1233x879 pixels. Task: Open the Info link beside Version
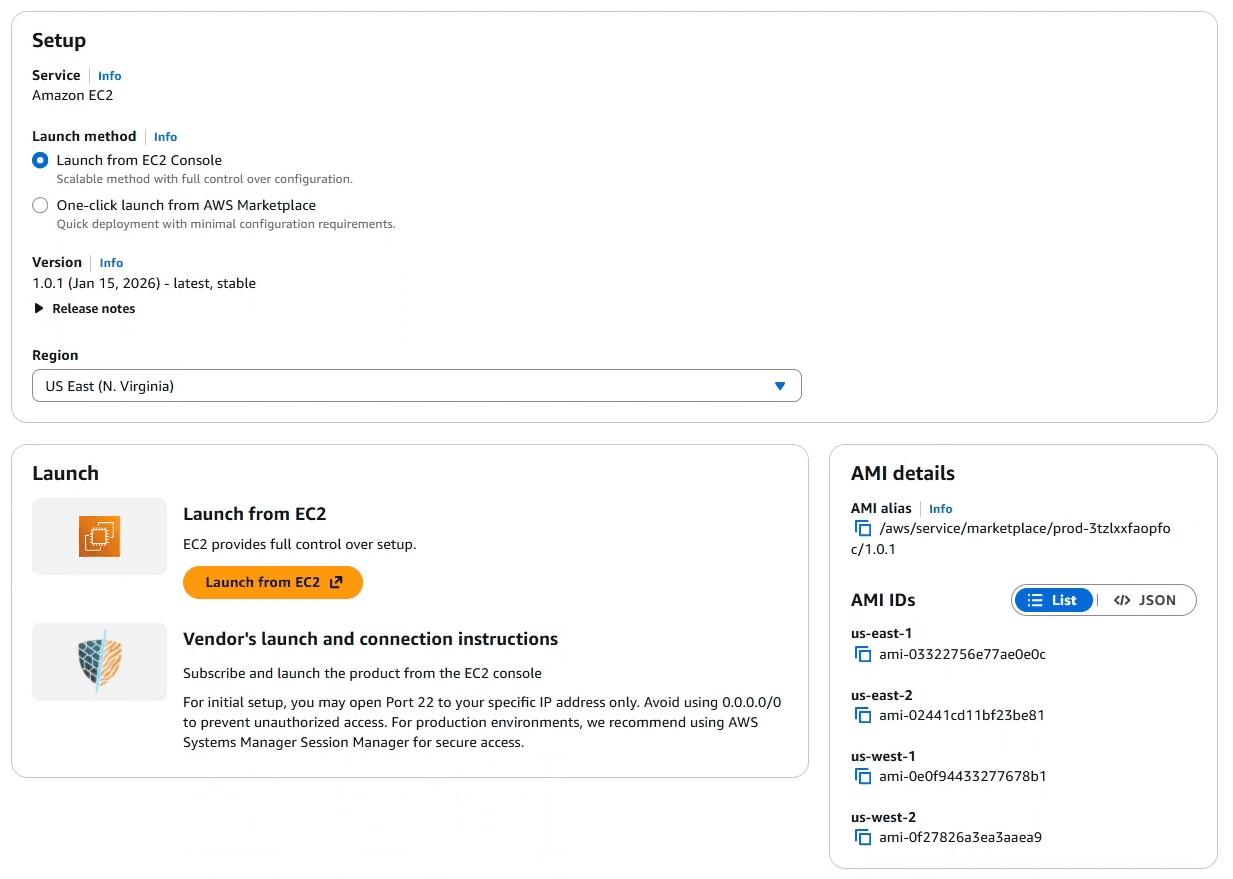tap(110, 262)
